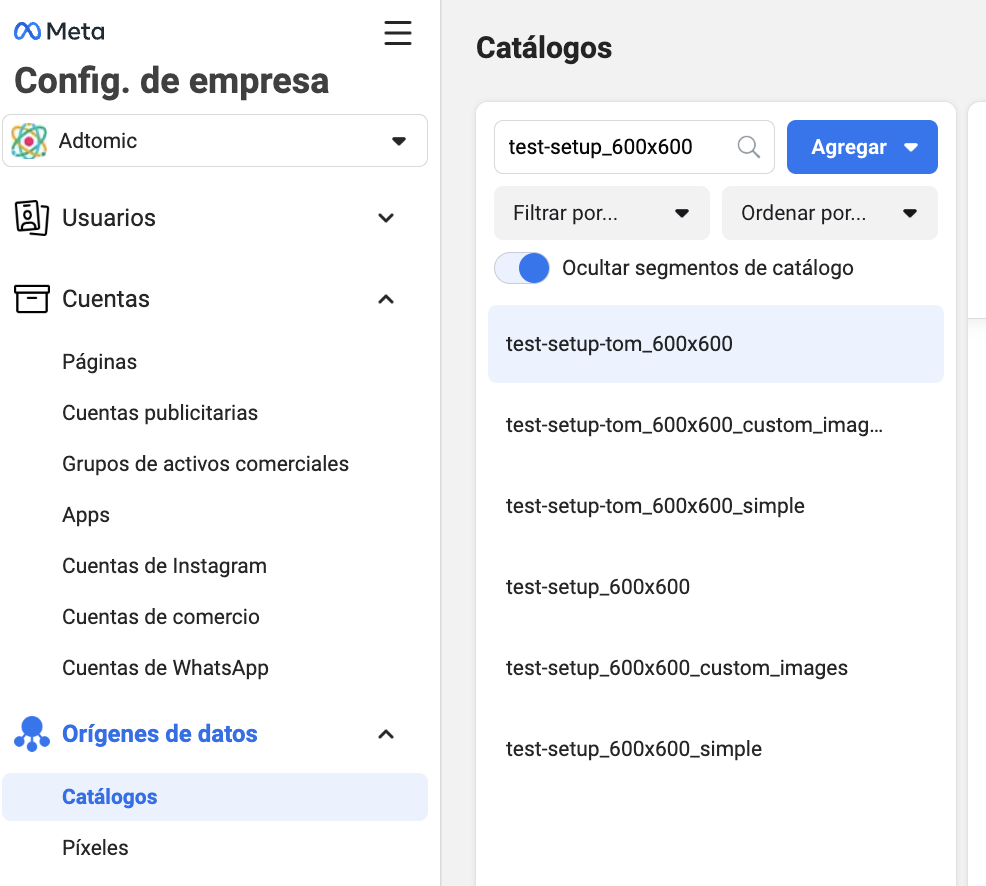Open the Ordenar por dropdown

coord(830,213)
